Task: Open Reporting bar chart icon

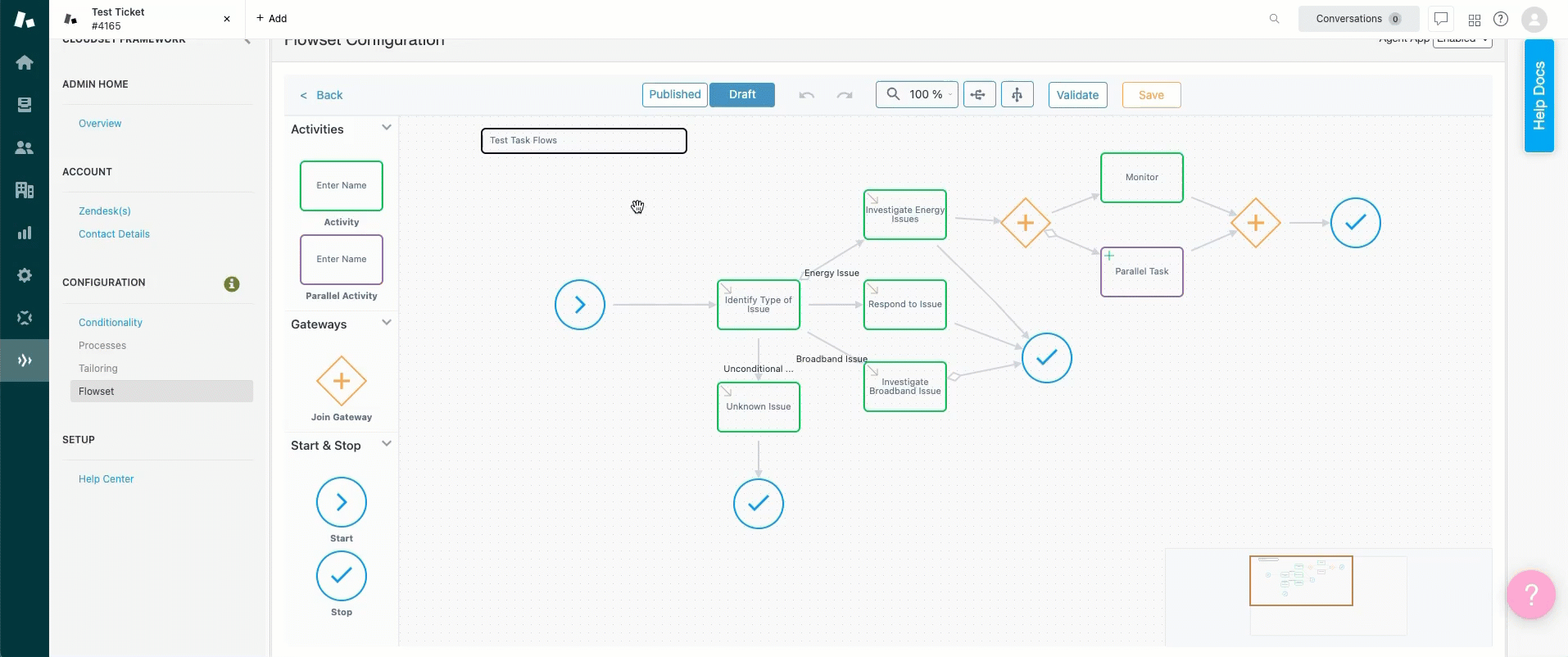Action: click(x=25, y=233)
